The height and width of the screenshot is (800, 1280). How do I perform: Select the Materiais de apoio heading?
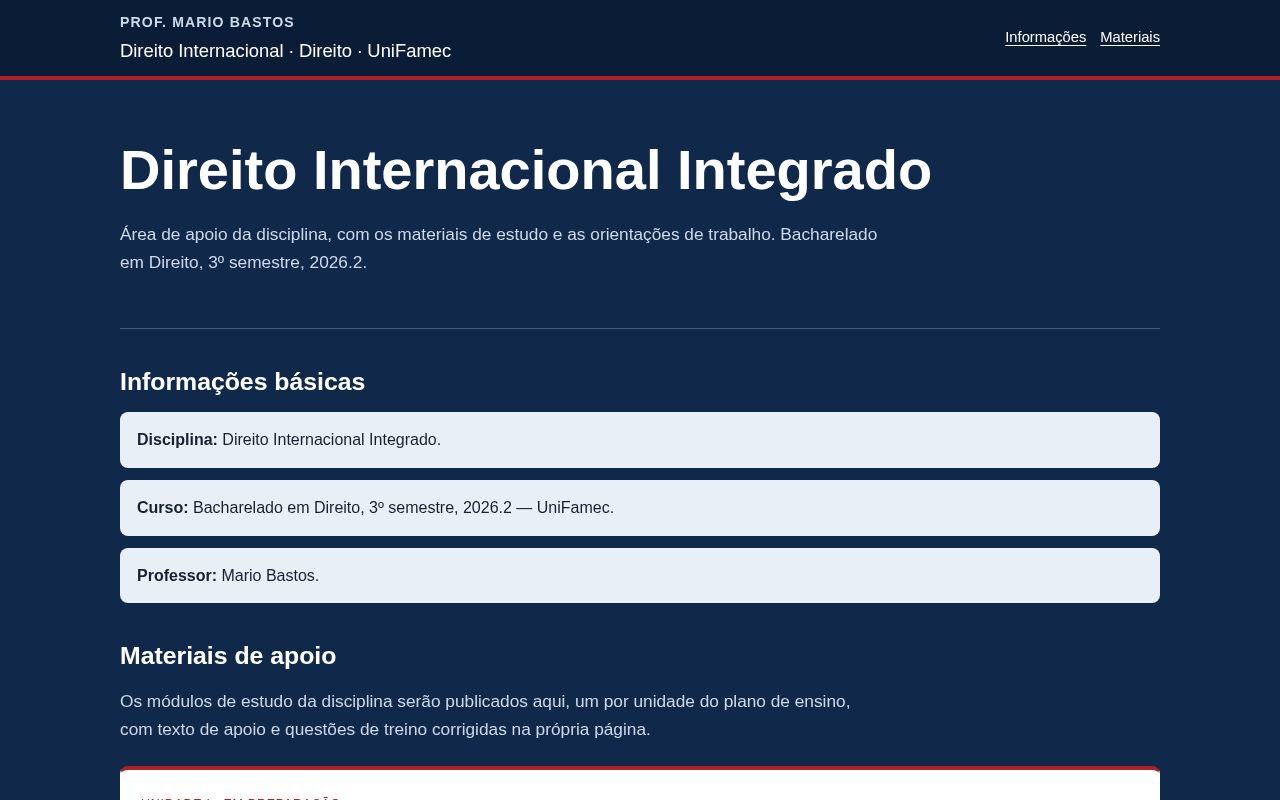[x=228, y=656]
